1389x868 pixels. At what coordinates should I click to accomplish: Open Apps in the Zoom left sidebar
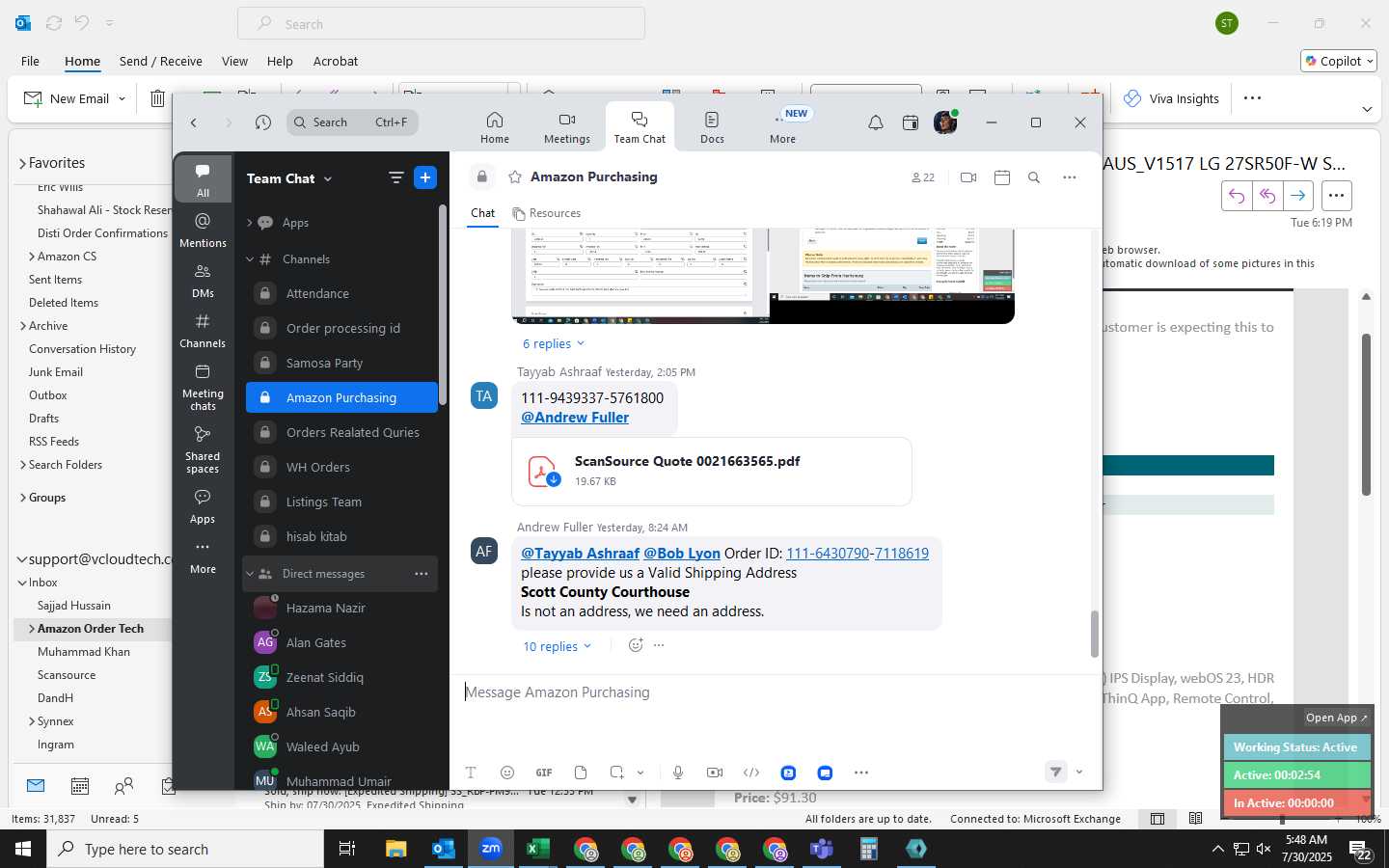point(203,506)
